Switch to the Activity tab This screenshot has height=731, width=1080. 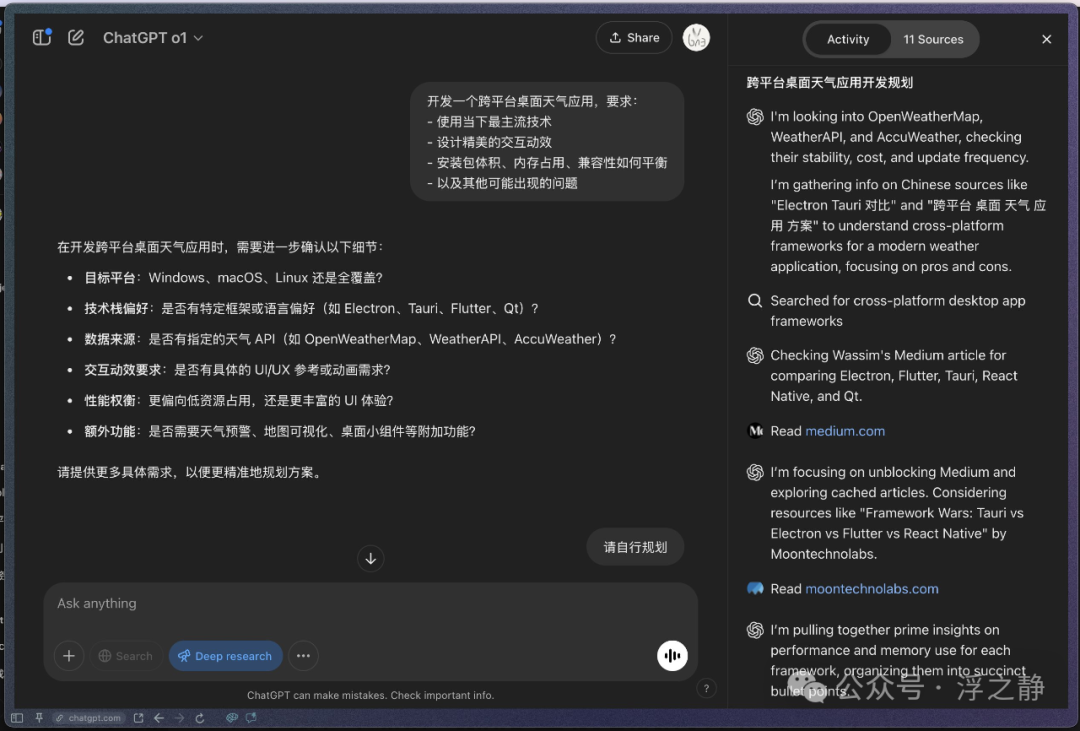pos(848,39)
